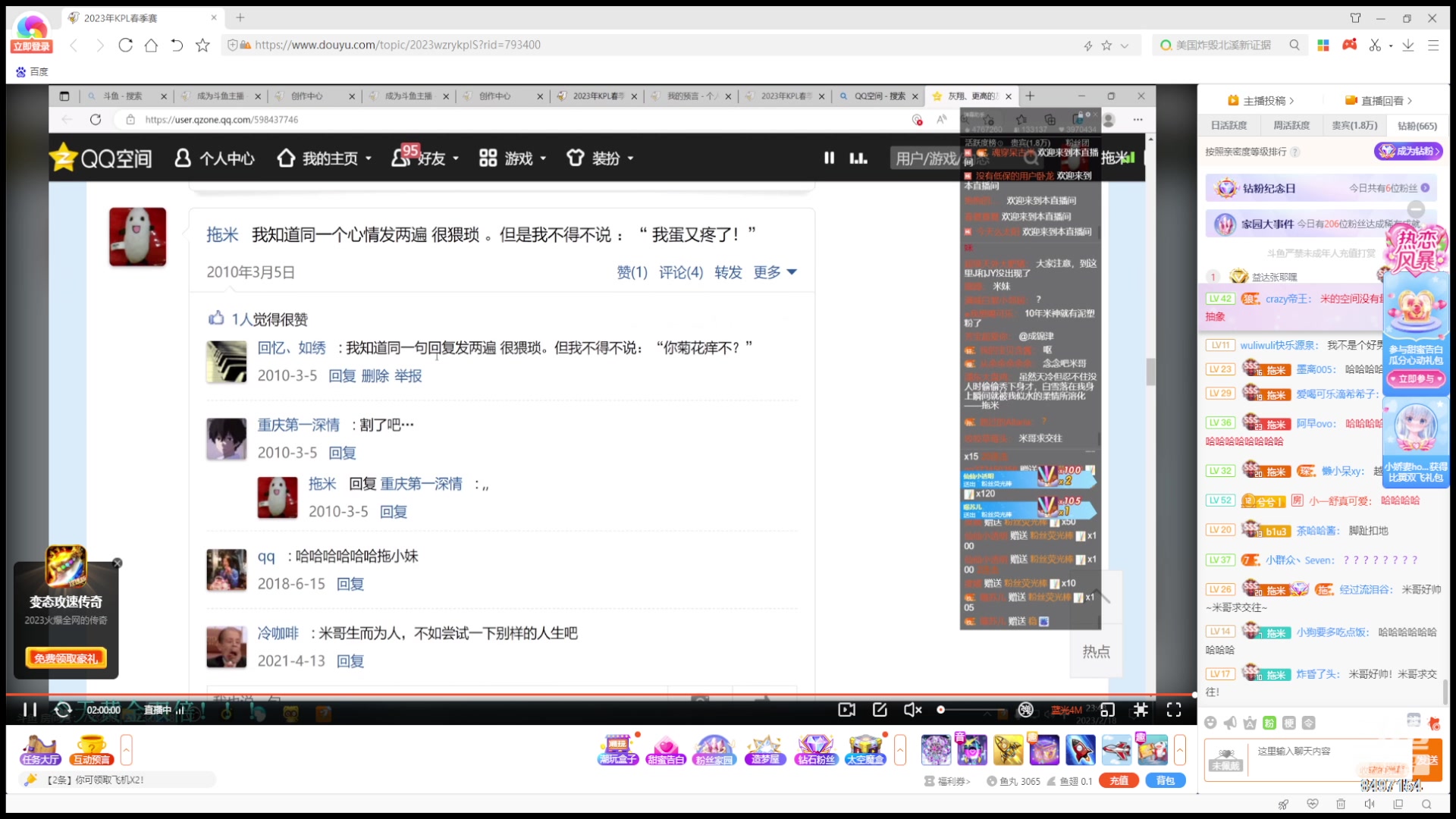This screenshot has height=819, width=1456.
Task: Open the 钻石粉丝 icon
Action: coord(816,750)
